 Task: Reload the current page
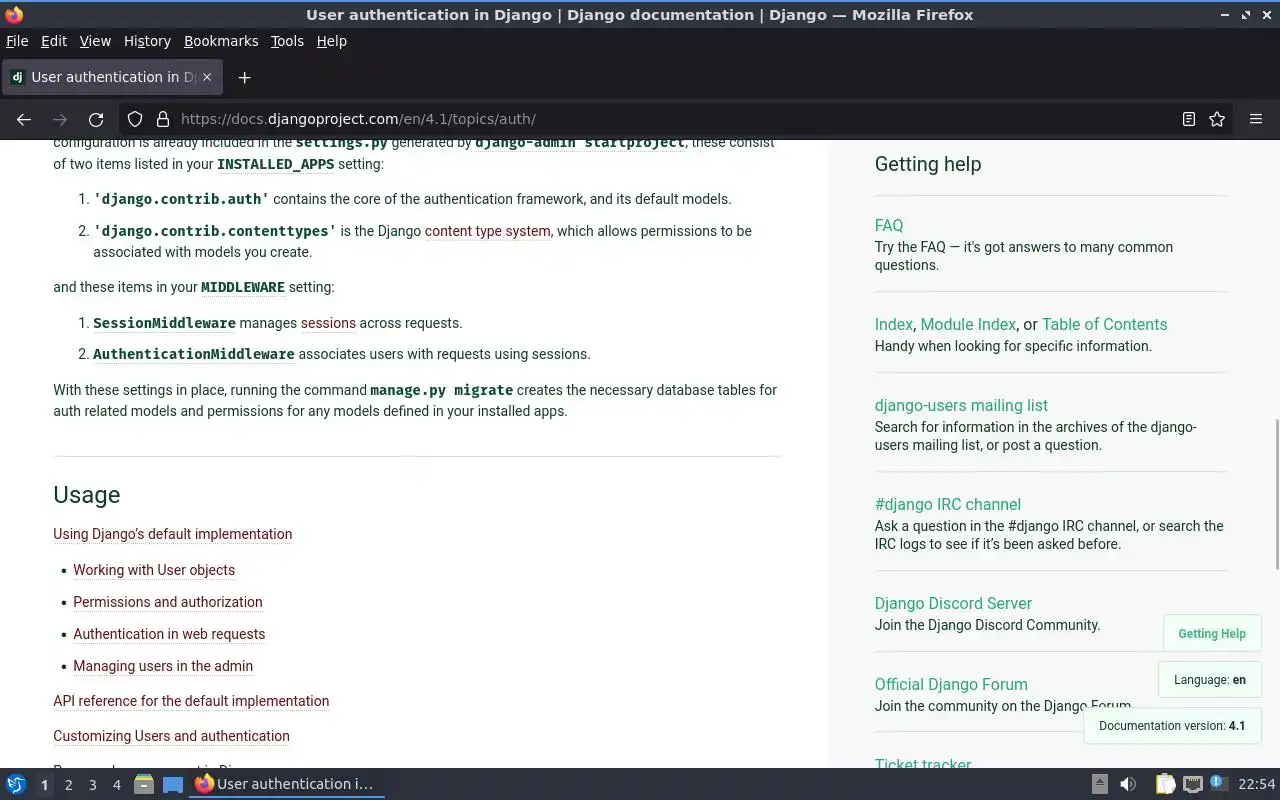click(96, 119)
